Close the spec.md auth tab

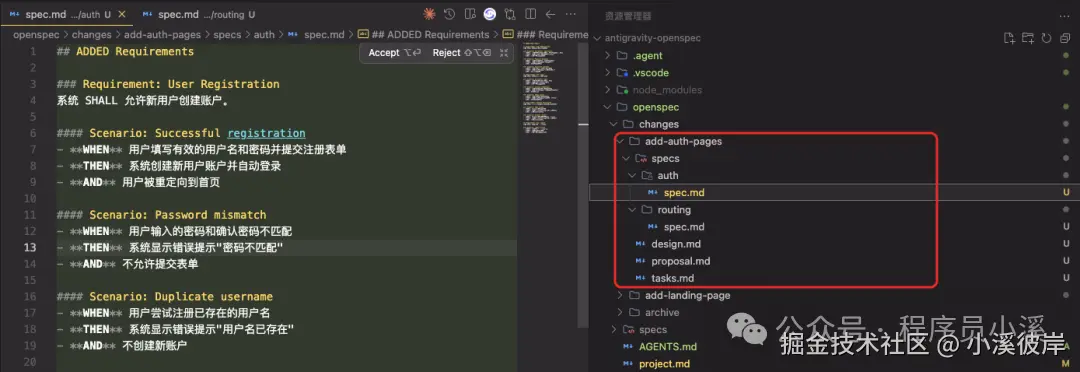122,14
